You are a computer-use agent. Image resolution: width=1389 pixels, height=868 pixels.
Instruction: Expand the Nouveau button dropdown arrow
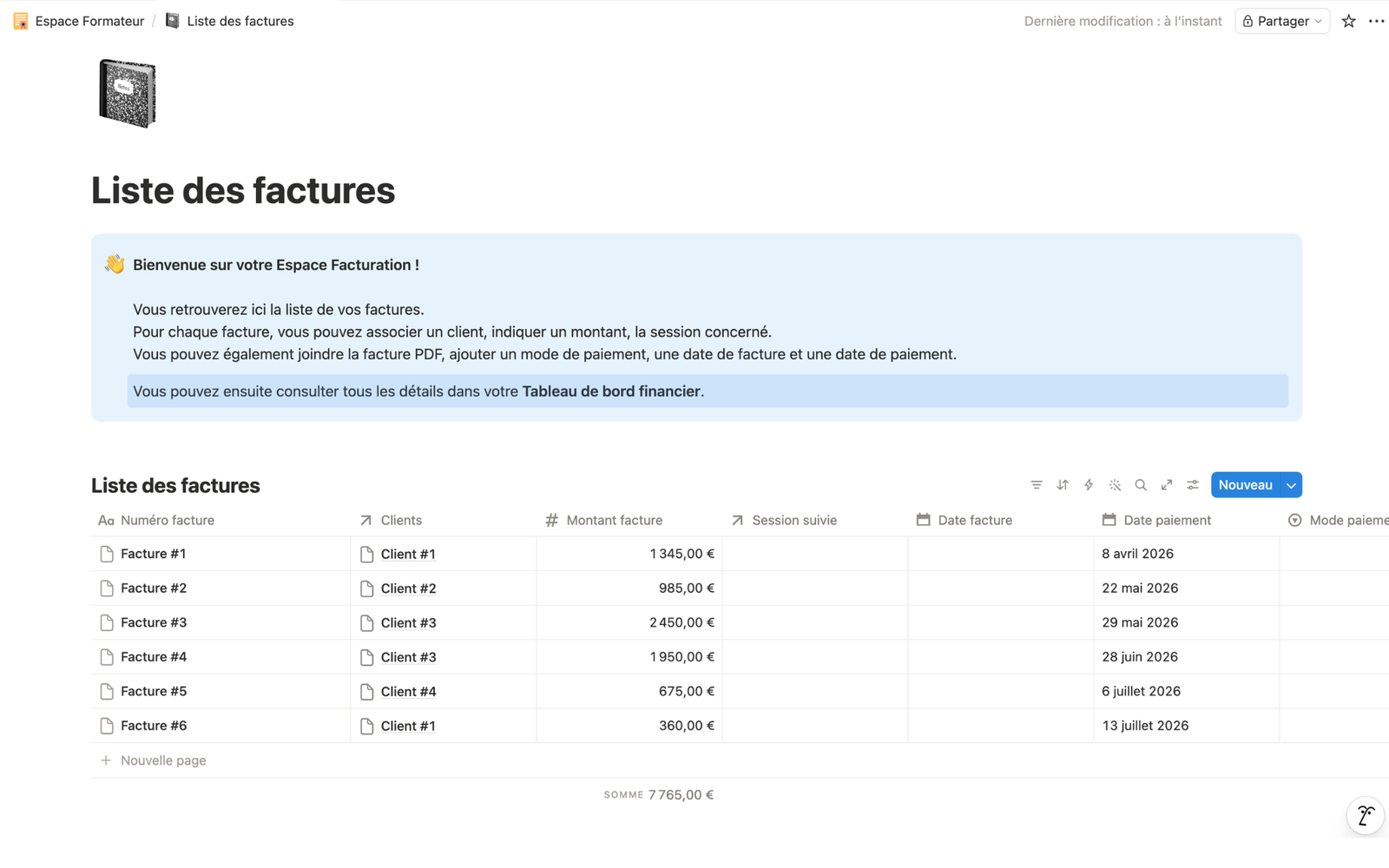[1292, 485]
